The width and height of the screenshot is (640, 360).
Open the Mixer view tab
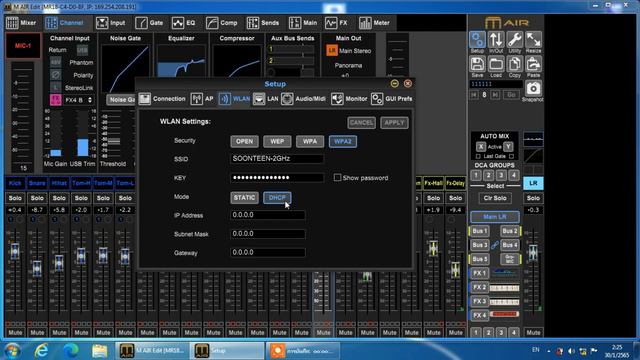[21, 23]
